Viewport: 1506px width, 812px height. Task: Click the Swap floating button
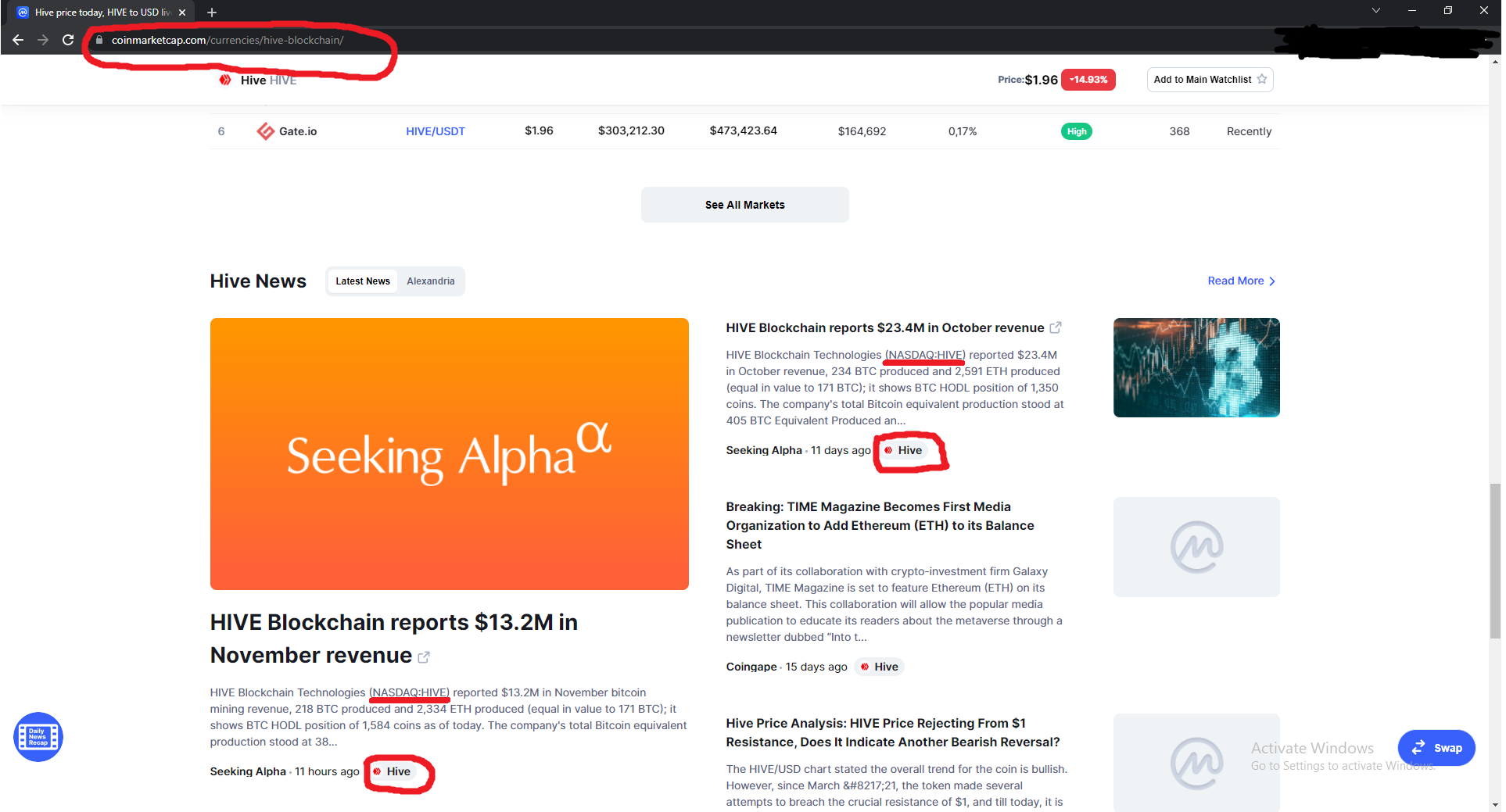tap(1436, 748)
